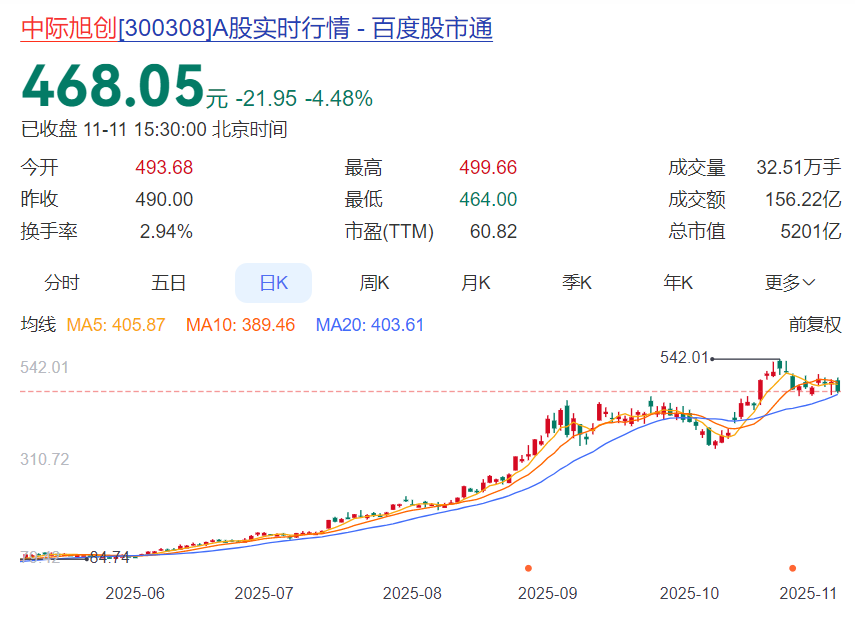Switch to the 年K chart tab

point(678,283)
